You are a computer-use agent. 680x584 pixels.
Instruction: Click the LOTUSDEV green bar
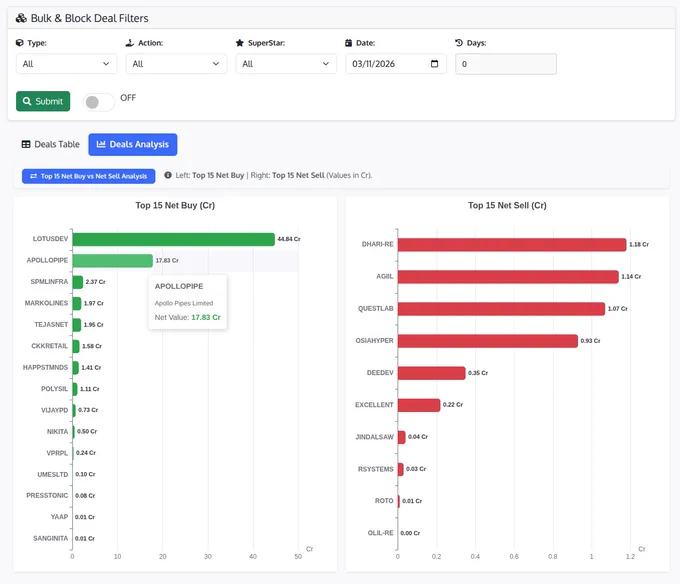[173, 239]
